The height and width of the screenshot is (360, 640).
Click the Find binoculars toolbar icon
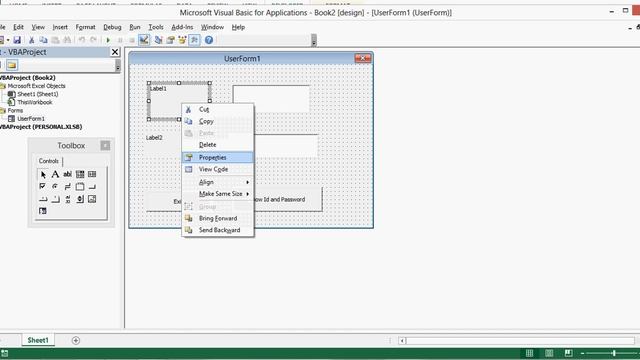click(x=67, y=40)
